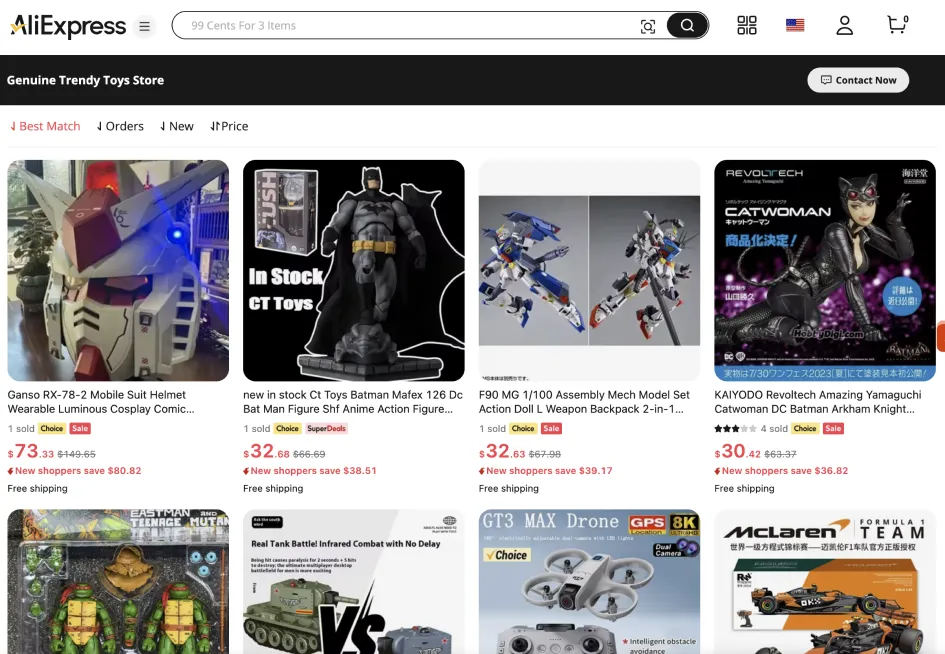Click the Contact Now button

coord(858,80)
